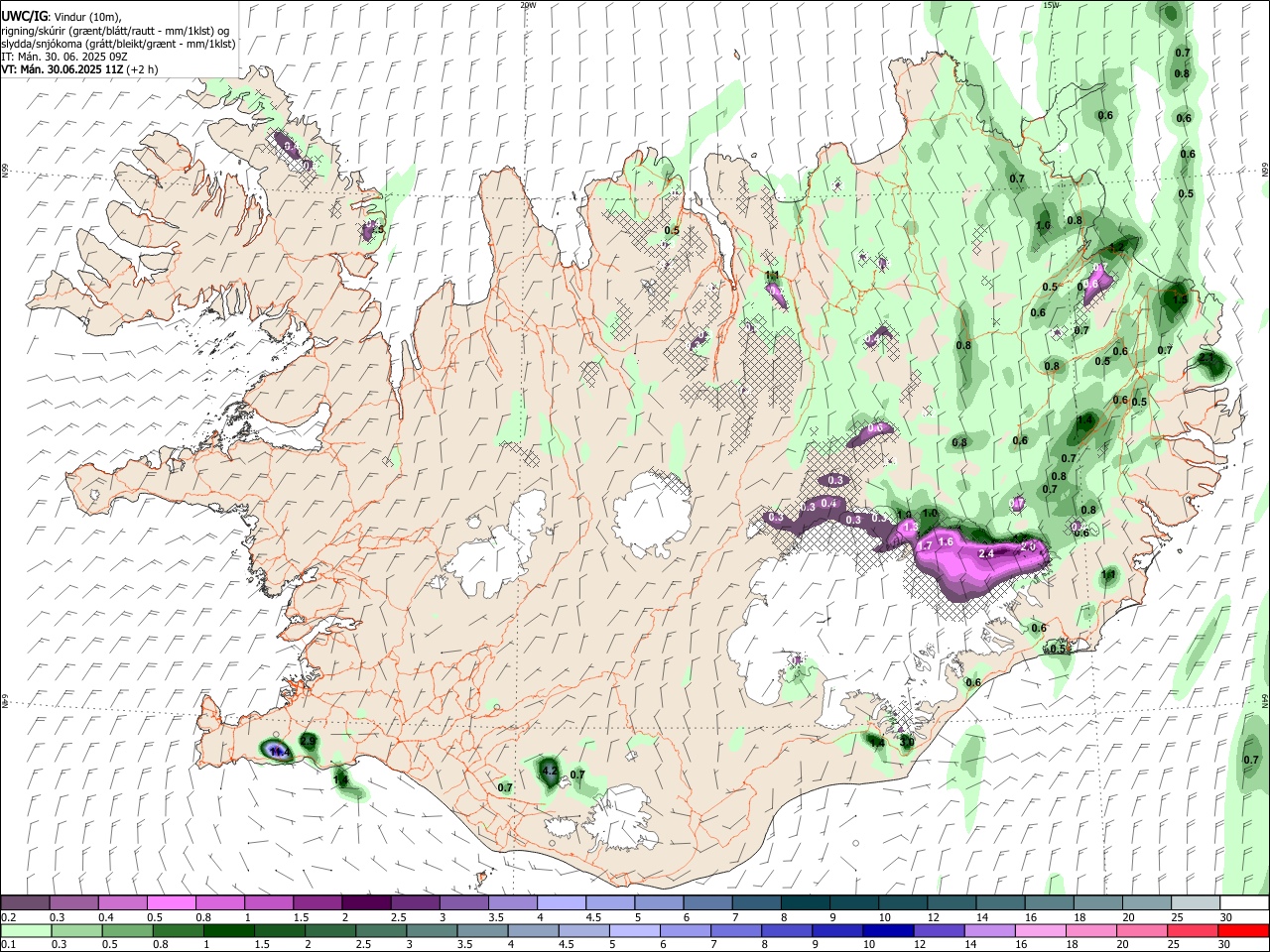This screenshot has height=952, width=1270.
Task: Click the darkest green swatch labeled 1 in bottom legend row
Action: tap(228, 930)
